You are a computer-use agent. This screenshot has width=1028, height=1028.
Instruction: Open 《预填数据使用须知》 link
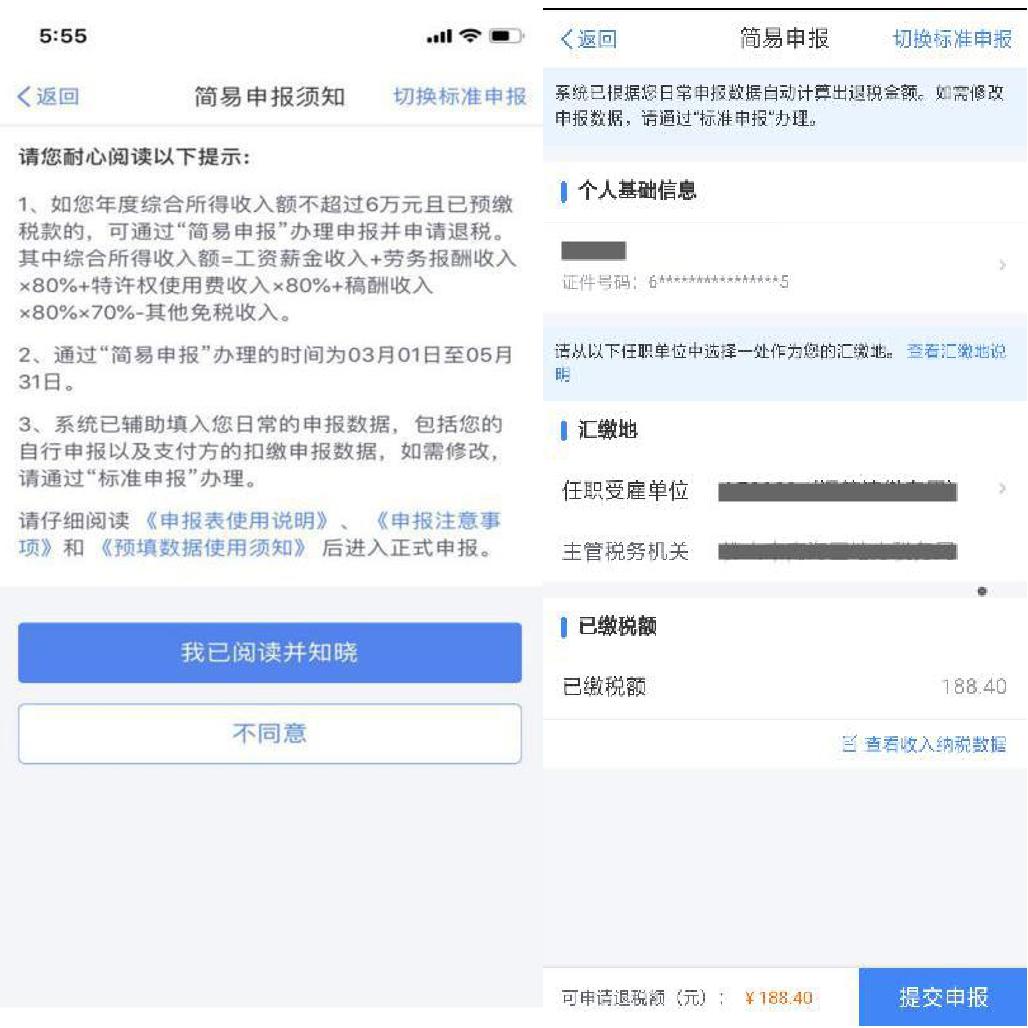point(203,547)
